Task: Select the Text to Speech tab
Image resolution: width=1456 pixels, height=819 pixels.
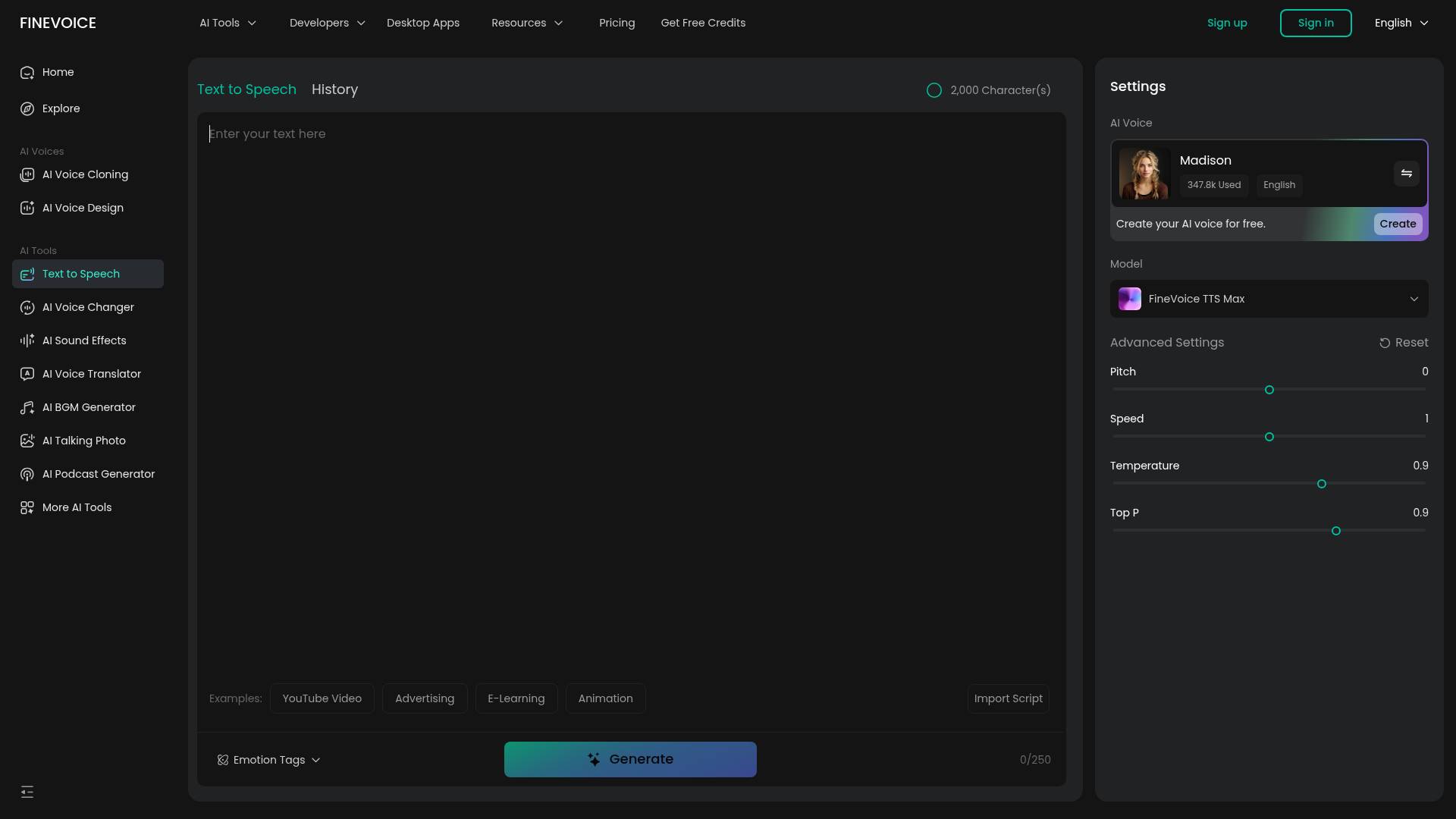Action: [x=246, y=89]
